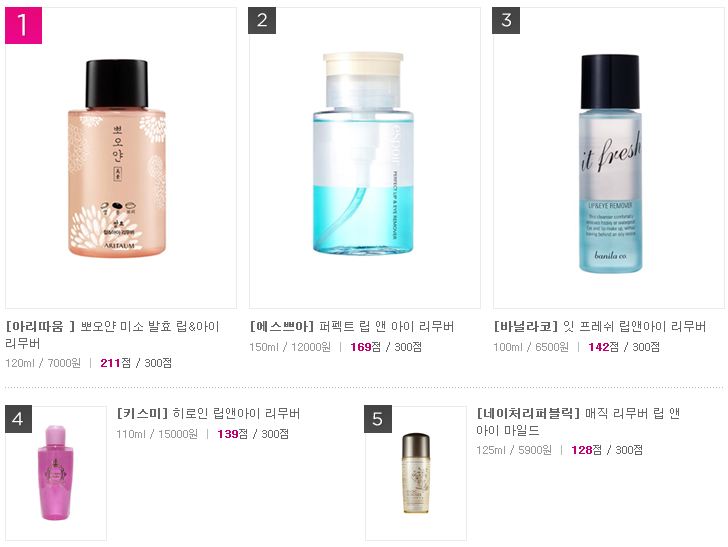Click the gray rank 5 badge
This screenshot has width=728, height=547.
pyautogui.click(x=378, y=419)
